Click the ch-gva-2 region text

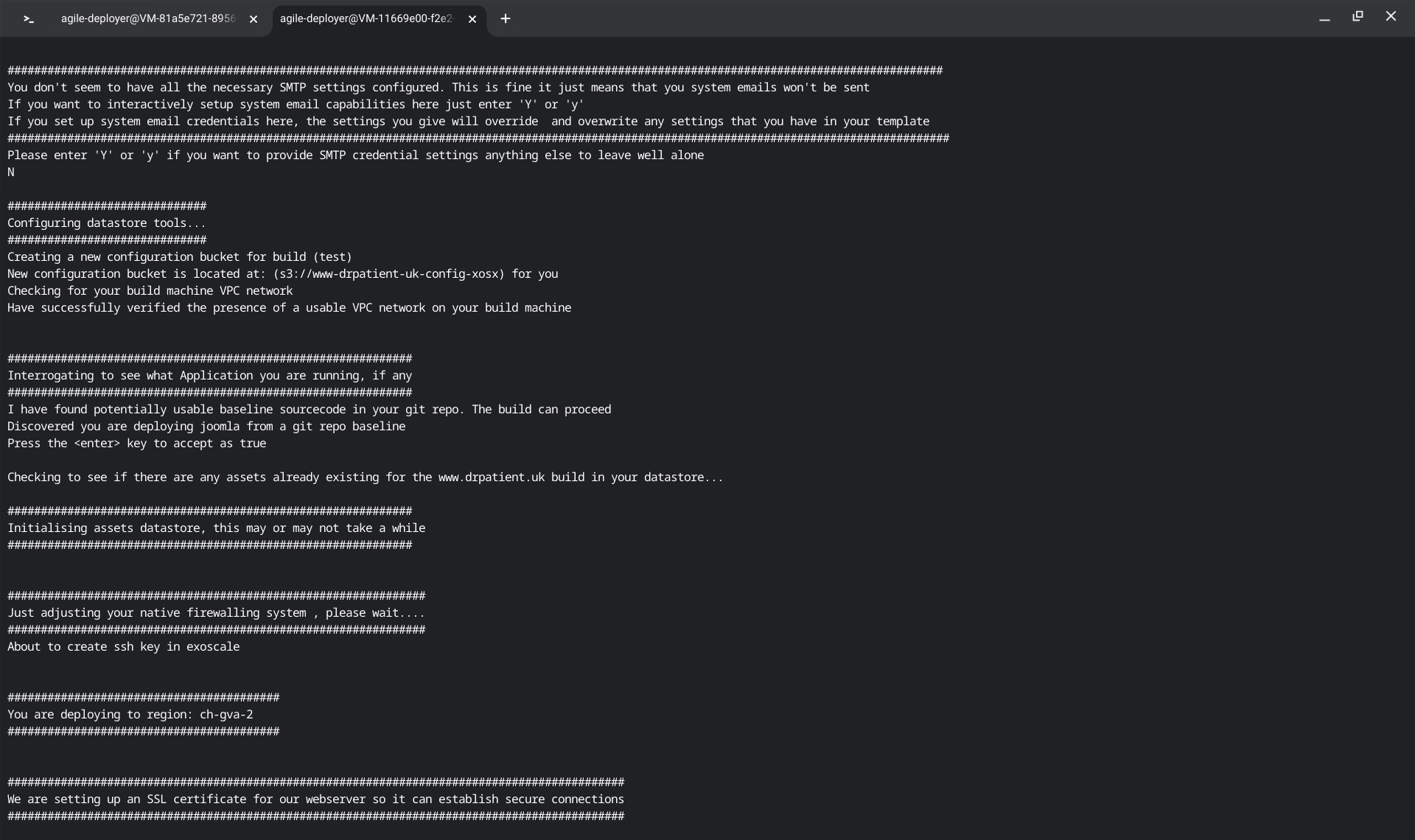point(226,715)
